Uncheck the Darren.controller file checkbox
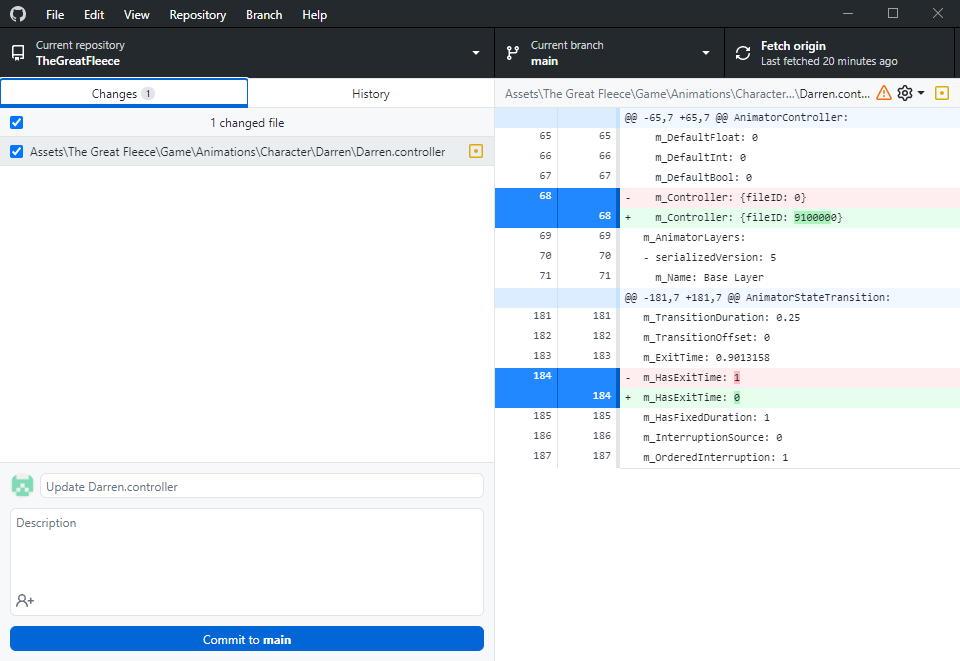Screen dimensions: 960x661 click(17, 151)
